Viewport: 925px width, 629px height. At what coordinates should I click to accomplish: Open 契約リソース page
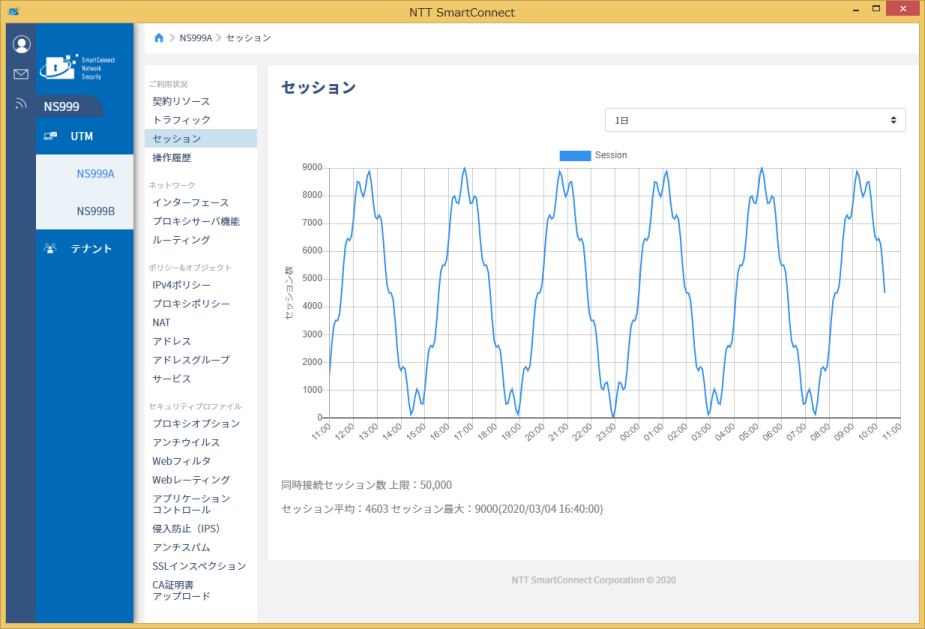pos(181,101)
